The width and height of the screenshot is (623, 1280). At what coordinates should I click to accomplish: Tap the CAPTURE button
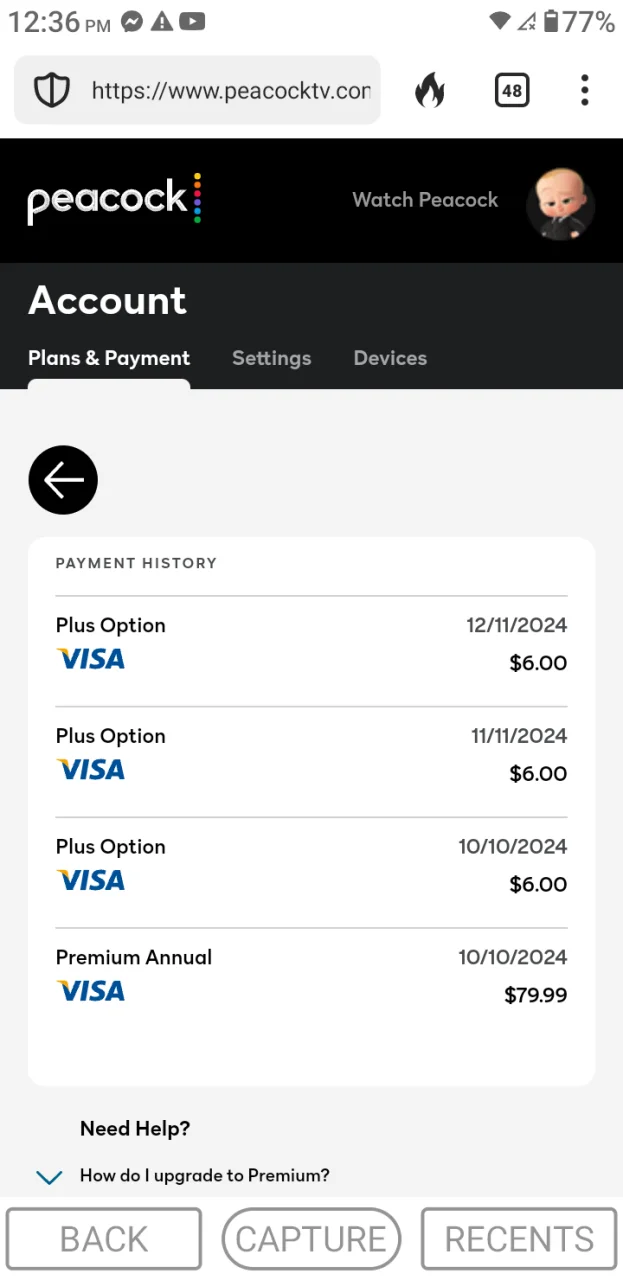(x=311, y=1239)
